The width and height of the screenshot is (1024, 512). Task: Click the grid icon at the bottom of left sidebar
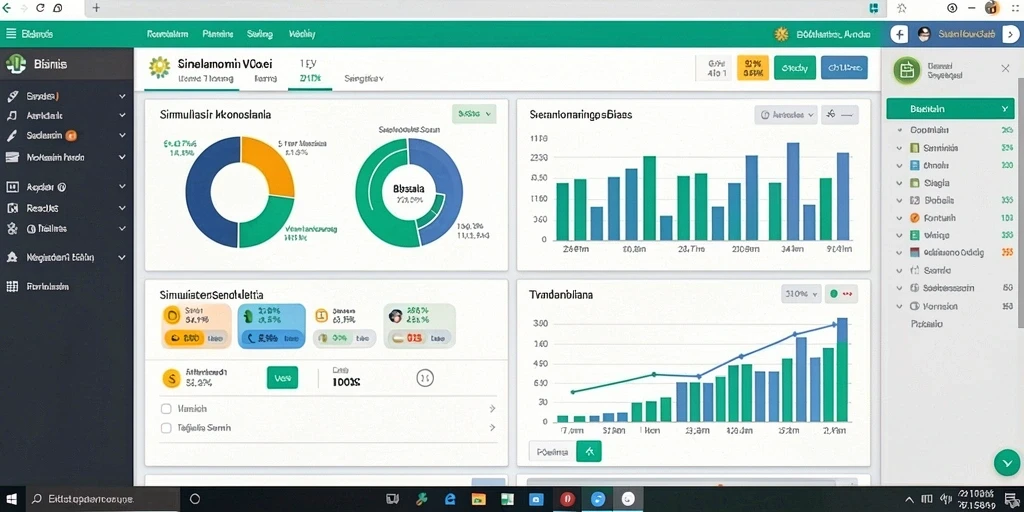[12, 286]
